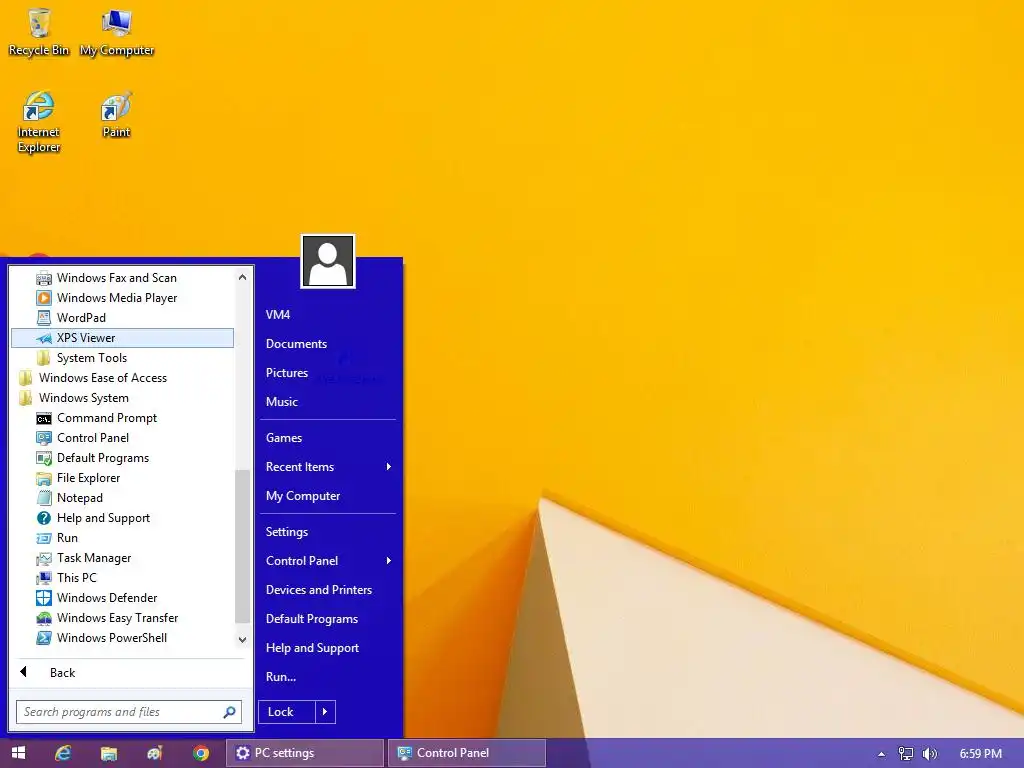Click the 6:59 PM clock
Image resolution: width=1024 pixels, height=768 pixels.
click(x=981, y=754)
